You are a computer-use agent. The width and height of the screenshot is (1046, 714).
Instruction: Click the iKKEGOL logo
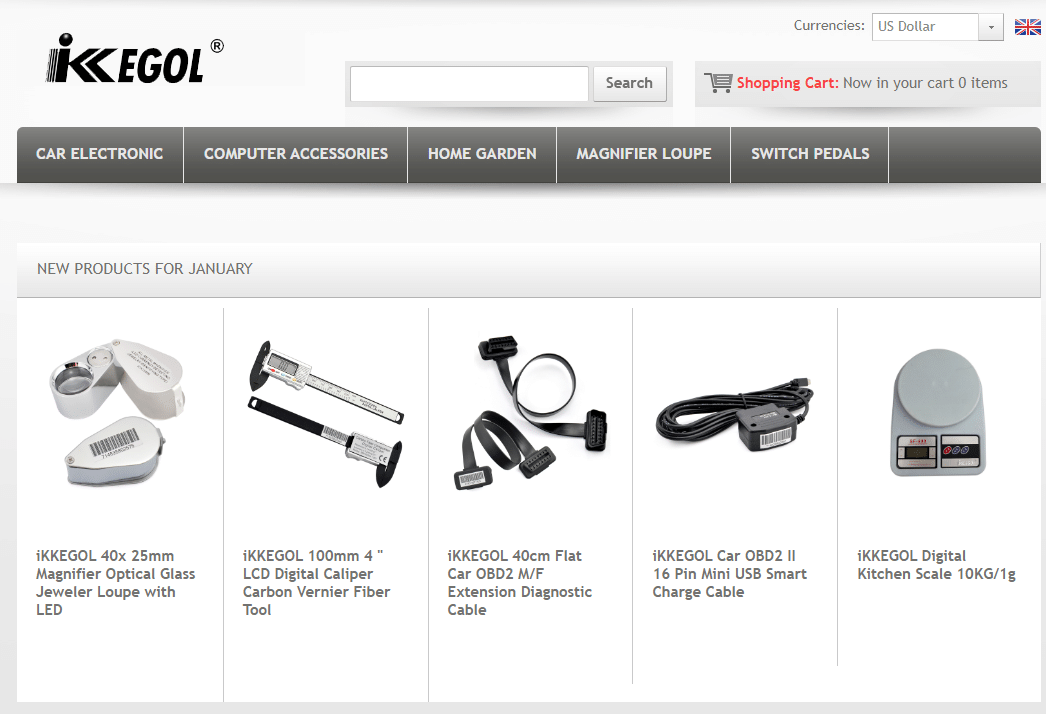click(135, 59)
